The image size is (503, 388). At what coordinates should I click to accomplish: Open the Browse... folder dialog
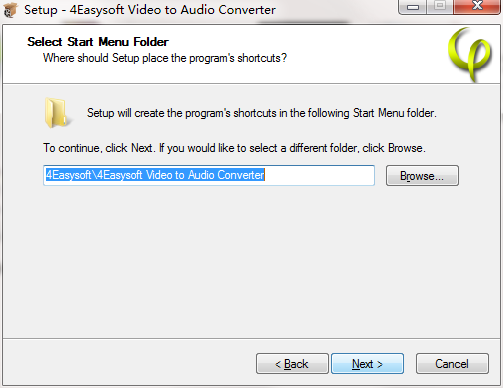pyautogui.click(x=422, y=176)
